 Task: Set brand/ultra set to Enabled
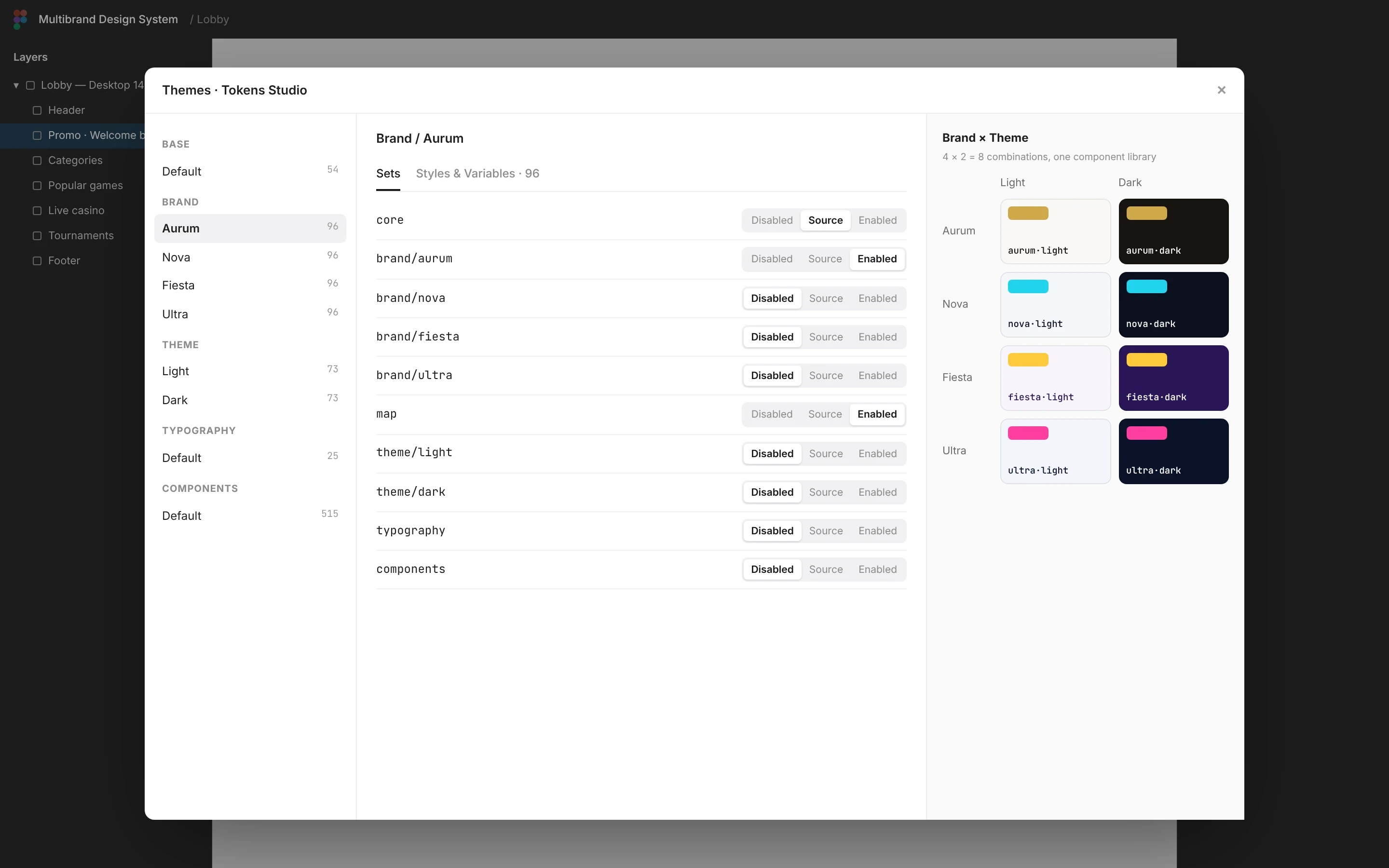pyautogui.click(x=877, y=376)
